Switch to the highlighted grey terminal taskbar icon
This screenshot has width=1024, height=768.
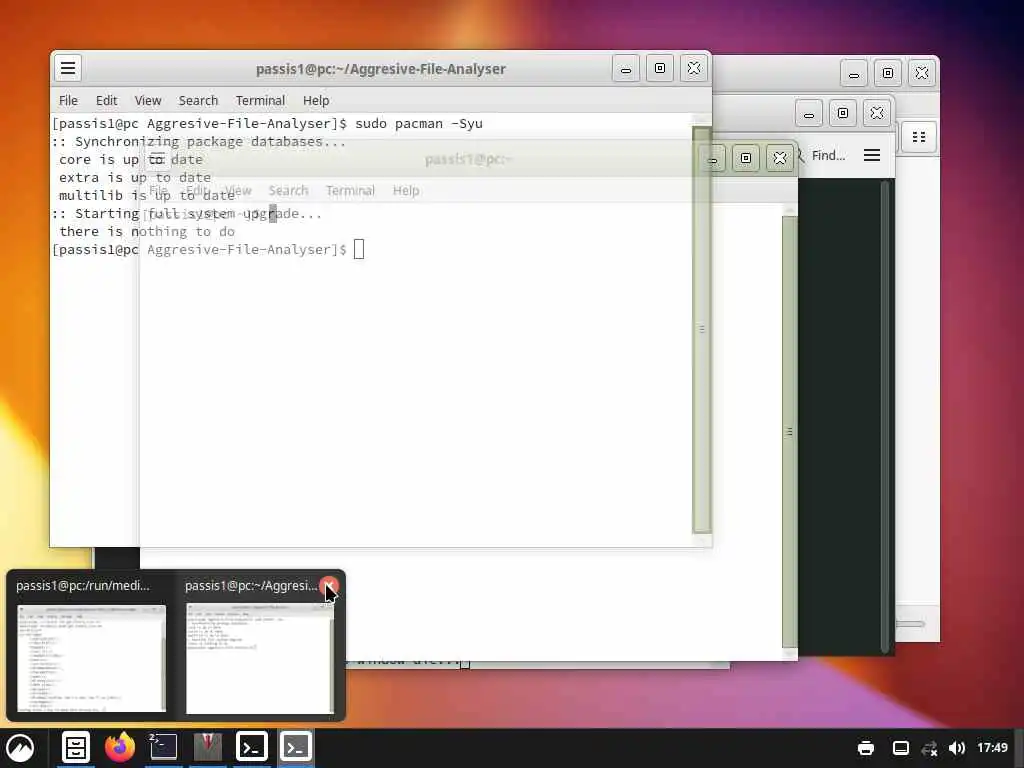point(296,747)
